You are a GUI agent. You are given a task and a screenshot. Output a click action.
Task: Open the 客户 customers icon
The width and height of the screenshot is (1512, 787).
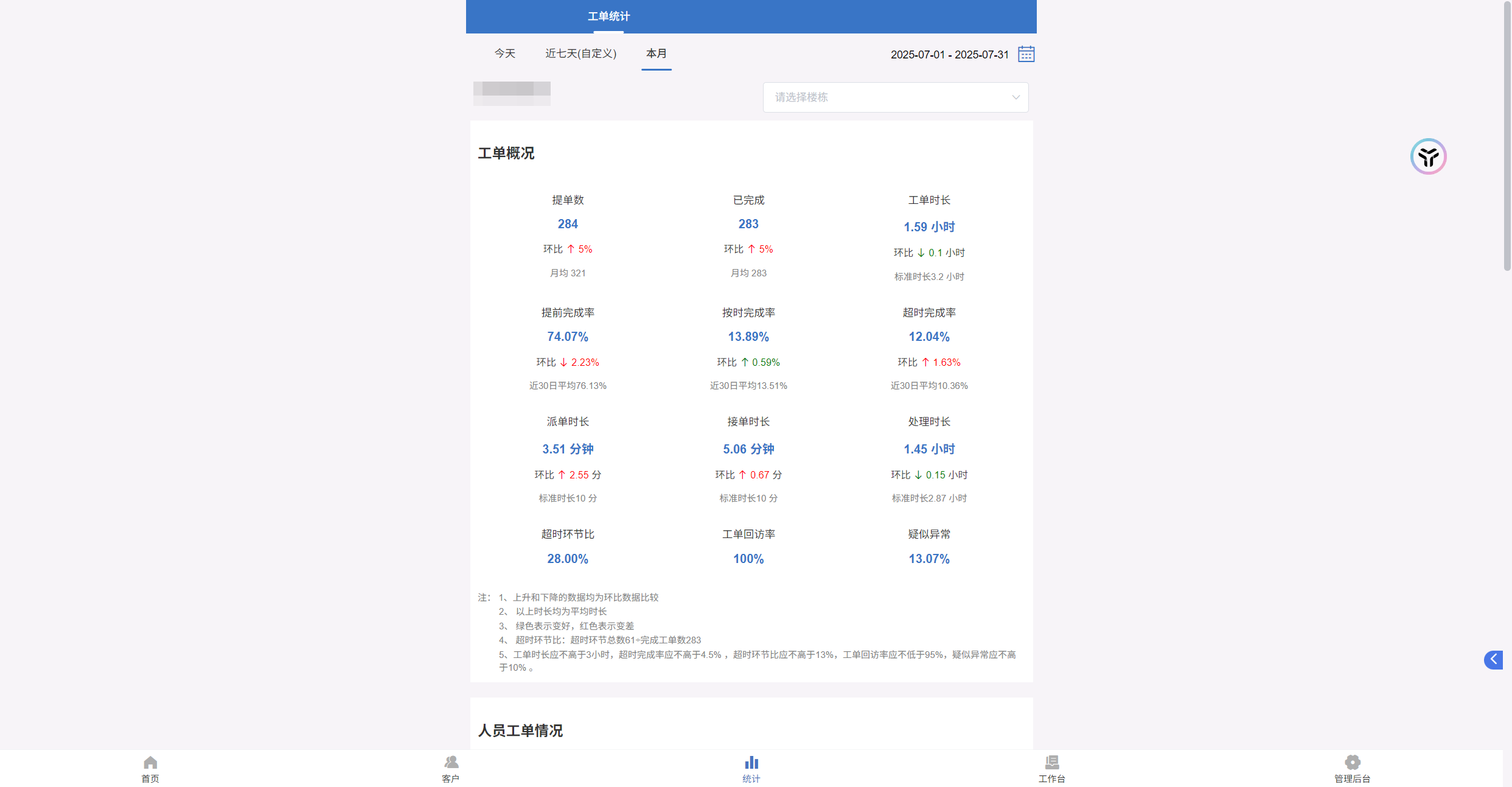click(x=451, y=763)
